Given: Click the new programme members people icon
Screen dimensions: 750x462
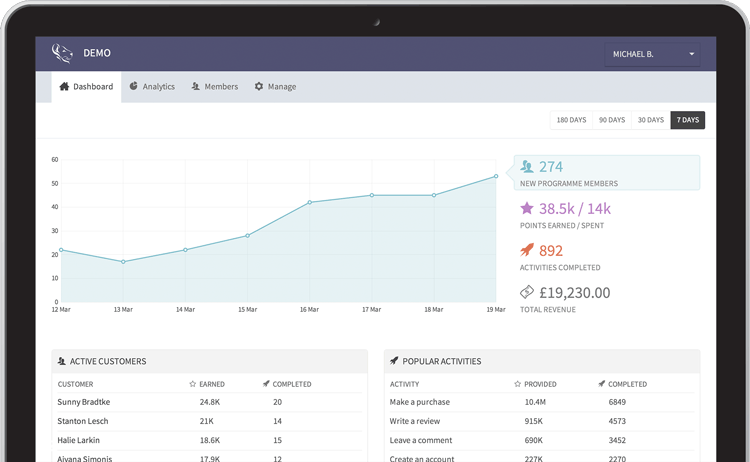Looking at the screenshot, I should coord(527,167).
